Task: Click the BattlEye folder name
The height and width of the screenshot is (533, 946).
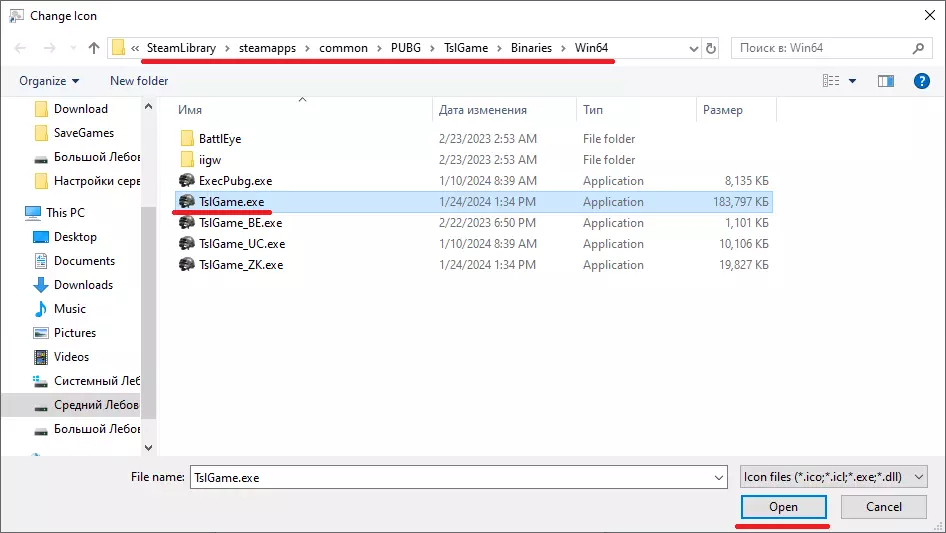Action: [220, 139]
